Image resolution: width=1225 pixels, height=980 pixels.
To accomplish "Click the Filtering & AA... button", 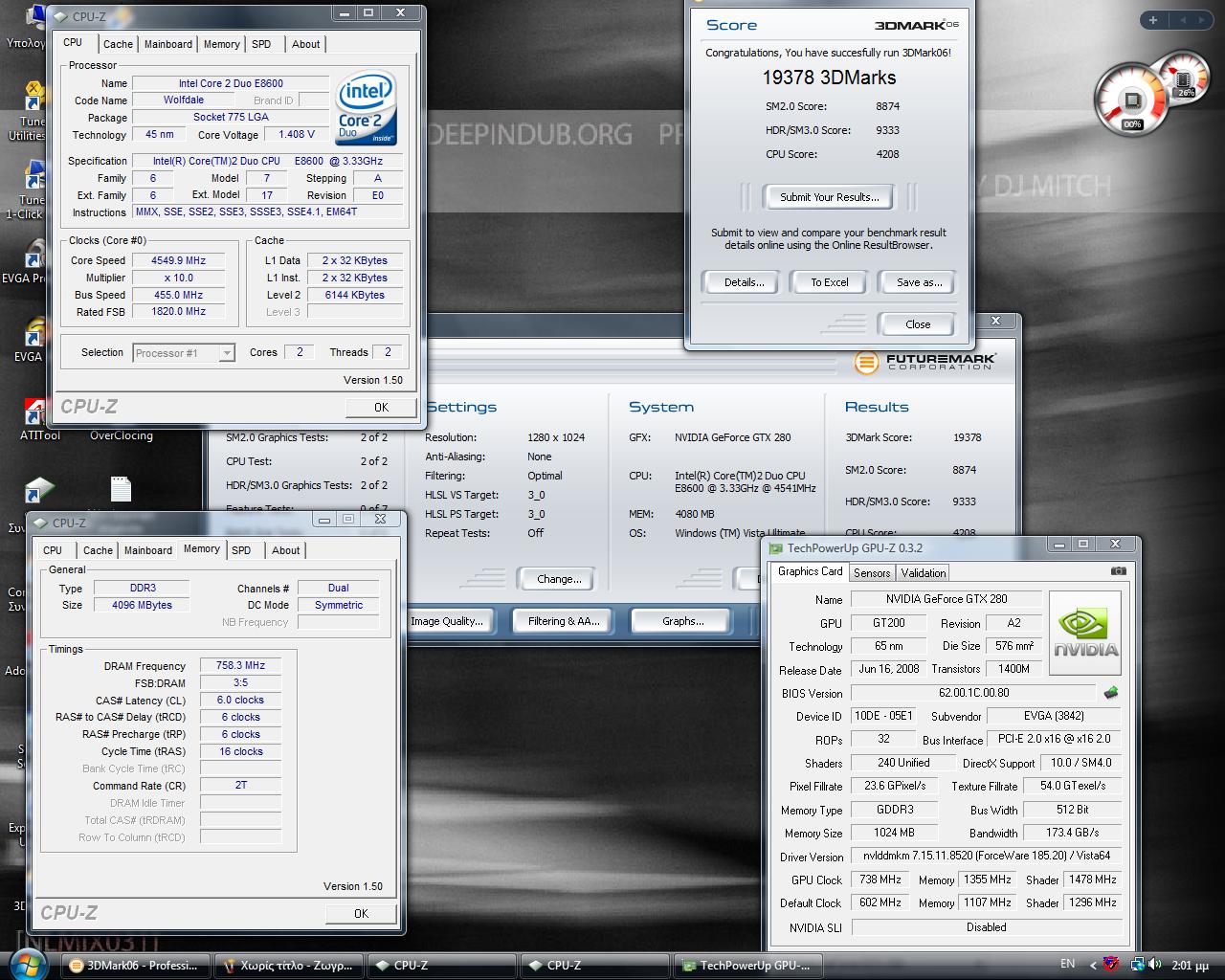I will (x=564, y=621).
